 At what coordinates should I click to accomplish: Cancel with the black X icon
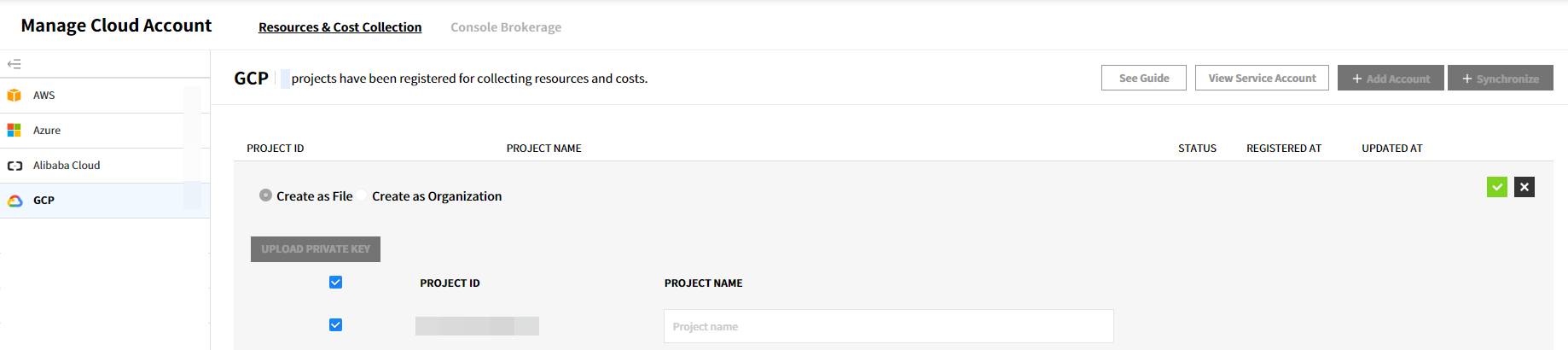tap(1524, 187)
